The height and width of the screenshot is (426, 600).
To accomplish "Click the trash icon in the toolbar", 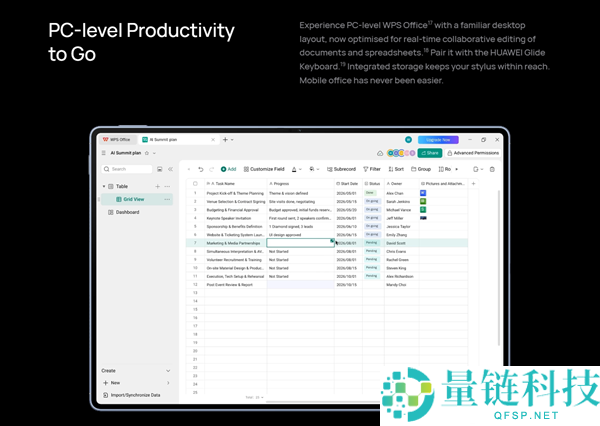I will tap(492, 169).
